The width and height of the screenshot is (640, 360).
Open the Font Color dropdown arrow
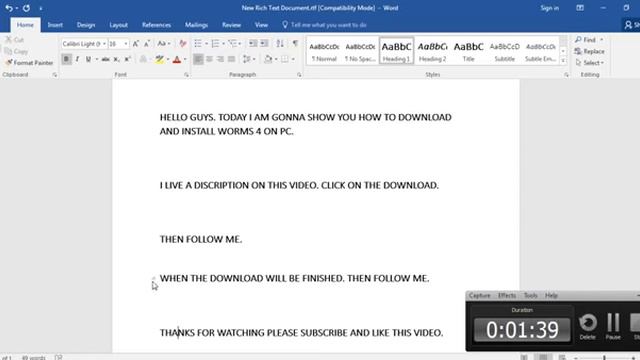click(x=185, y=59)
